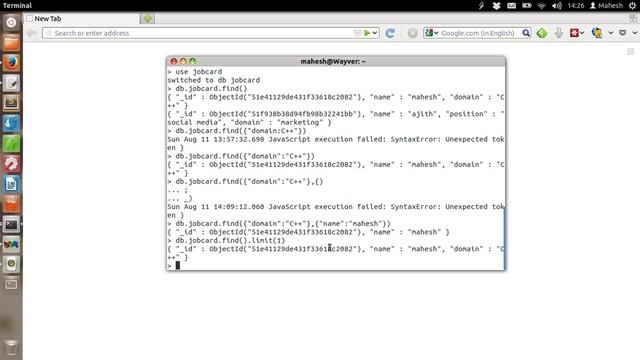Click the power lightning indicator in panel
640x360 pixels.
[x=482, y=6]
